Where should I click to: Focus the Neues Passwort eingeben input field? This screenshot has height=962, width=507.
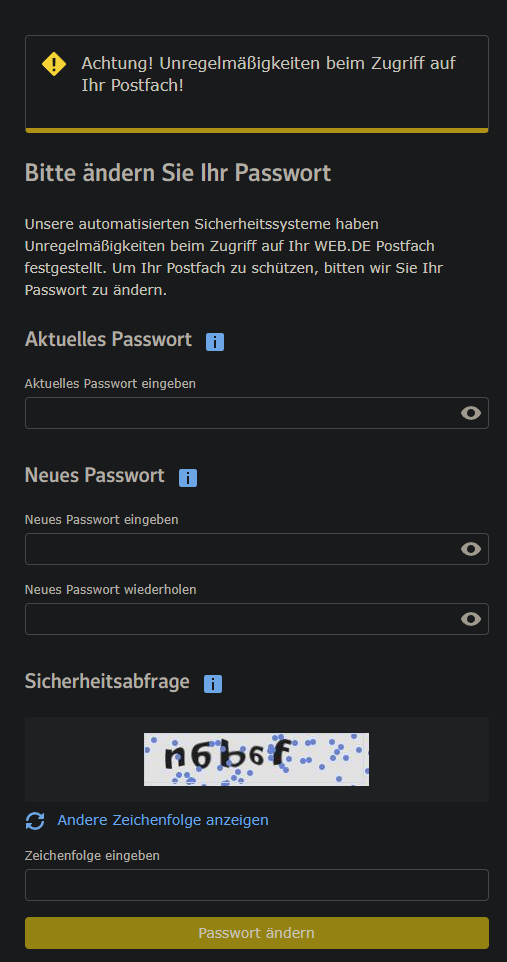pos(257,549)
